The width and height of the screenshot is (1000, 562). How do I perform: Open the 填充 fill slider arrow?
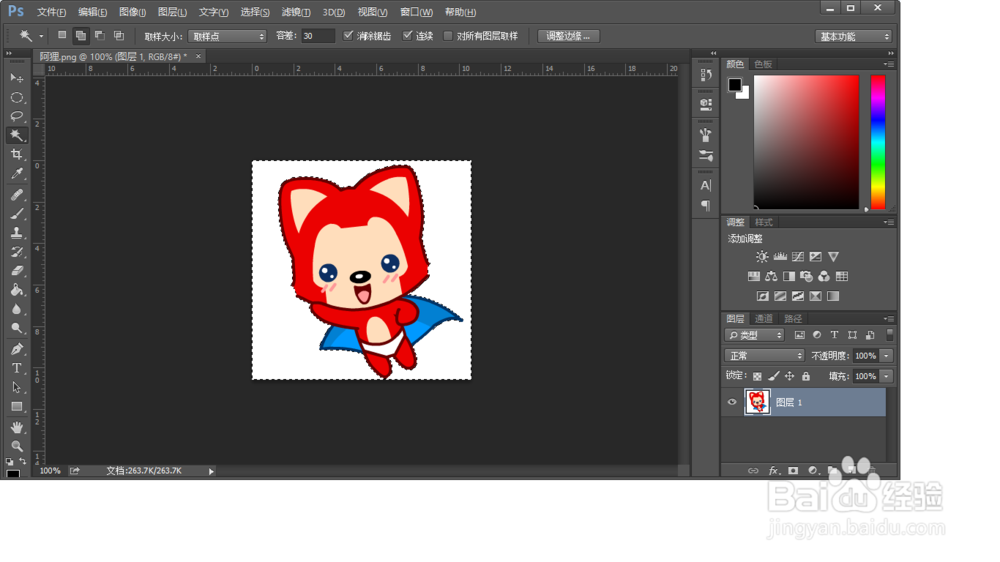[886, 376]
